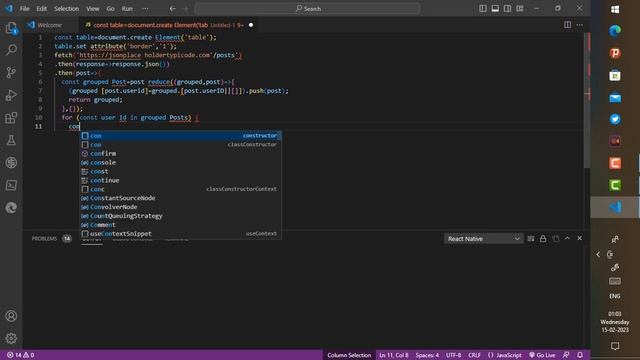Open Microsoft Edge from taskbar
The image size is (640, 360).
pos(615,31)
